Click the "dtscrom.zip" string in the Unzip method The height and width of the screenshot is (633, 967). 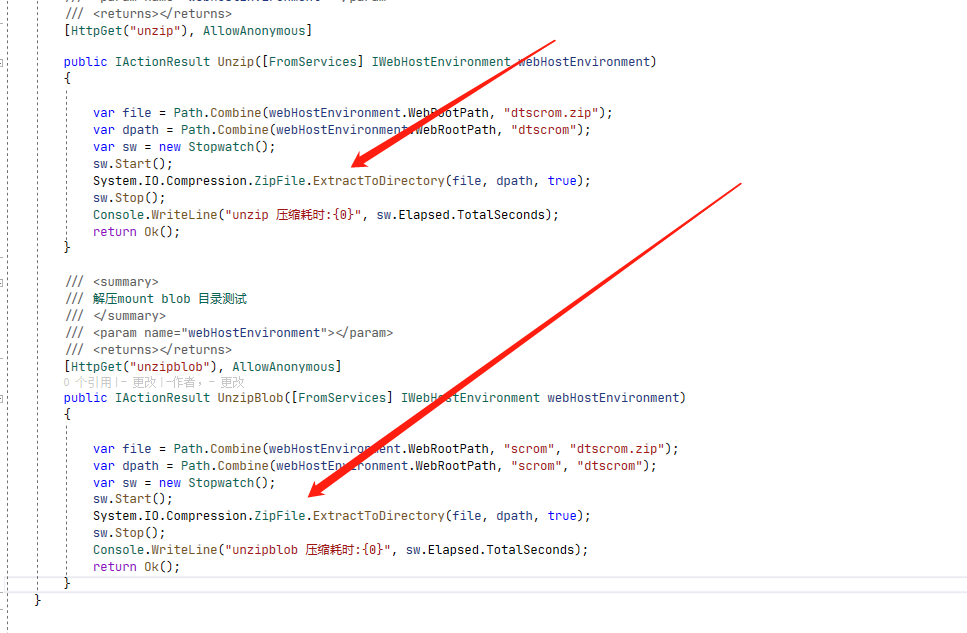pos(551,113)
